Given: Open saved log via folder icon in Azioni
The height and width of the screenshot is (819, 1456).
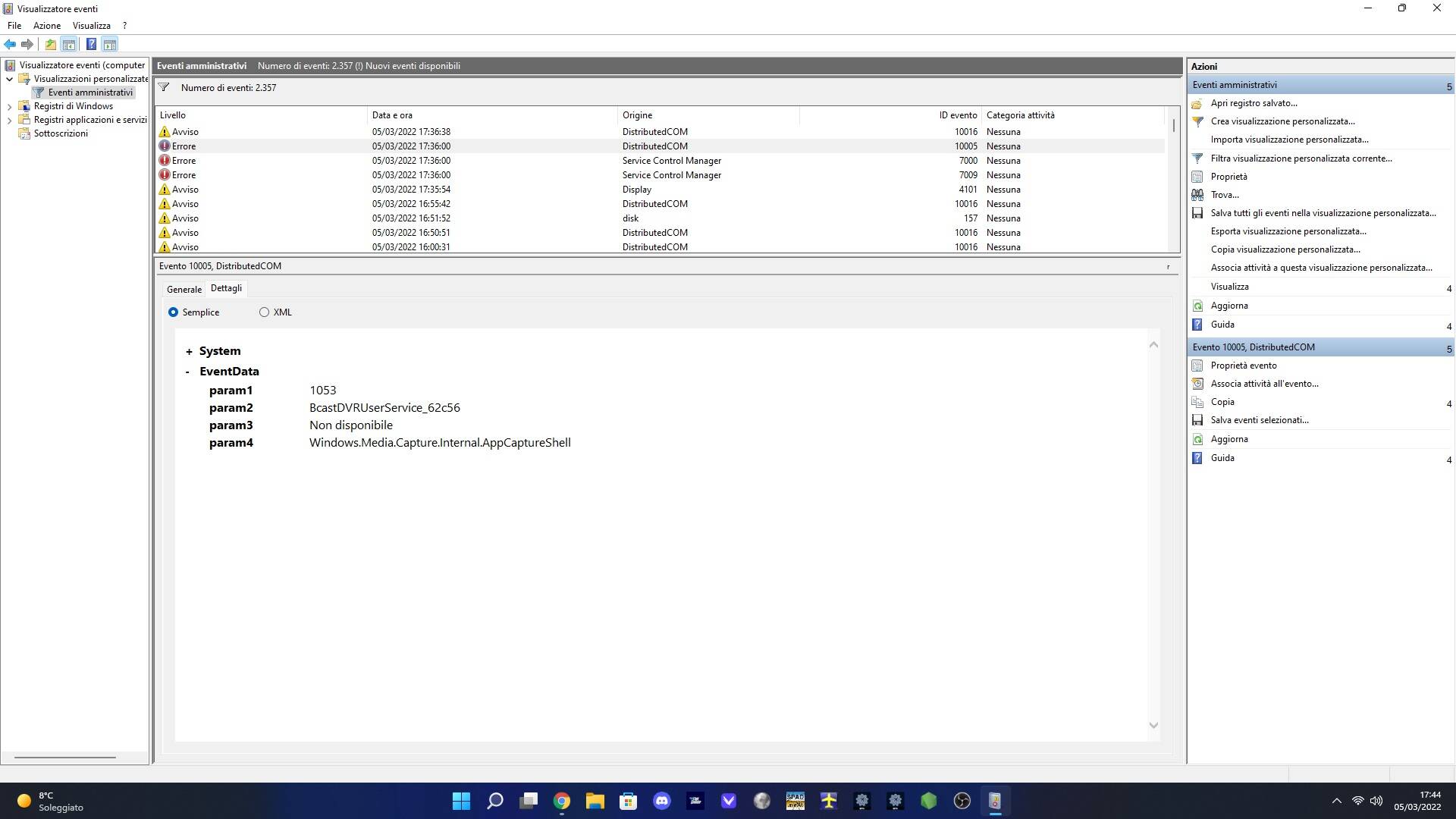Looking at the screenshot, I should click(x=1197, y=103).
